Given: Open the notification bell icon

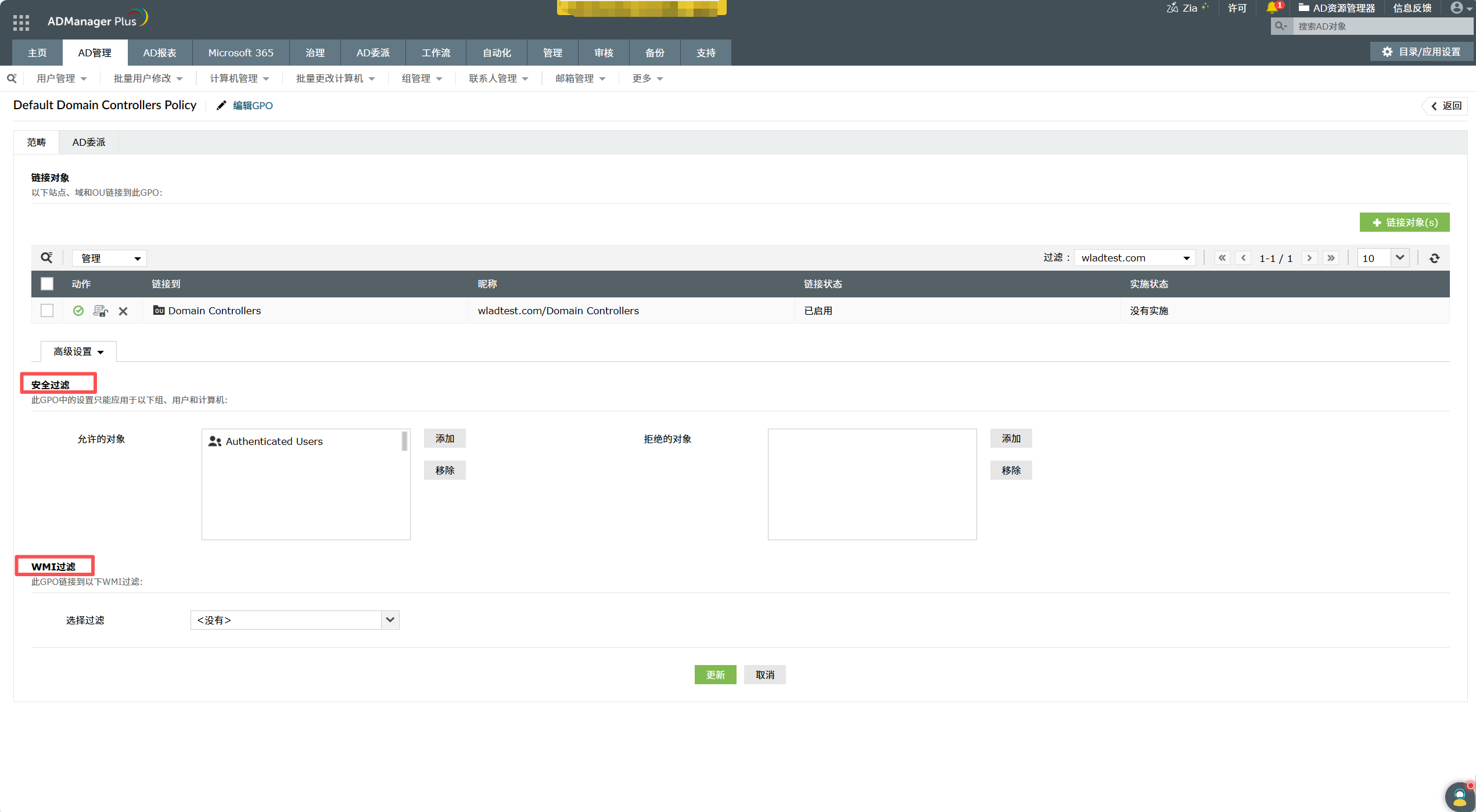Looking at the screenshot, I should (1272, 8).
